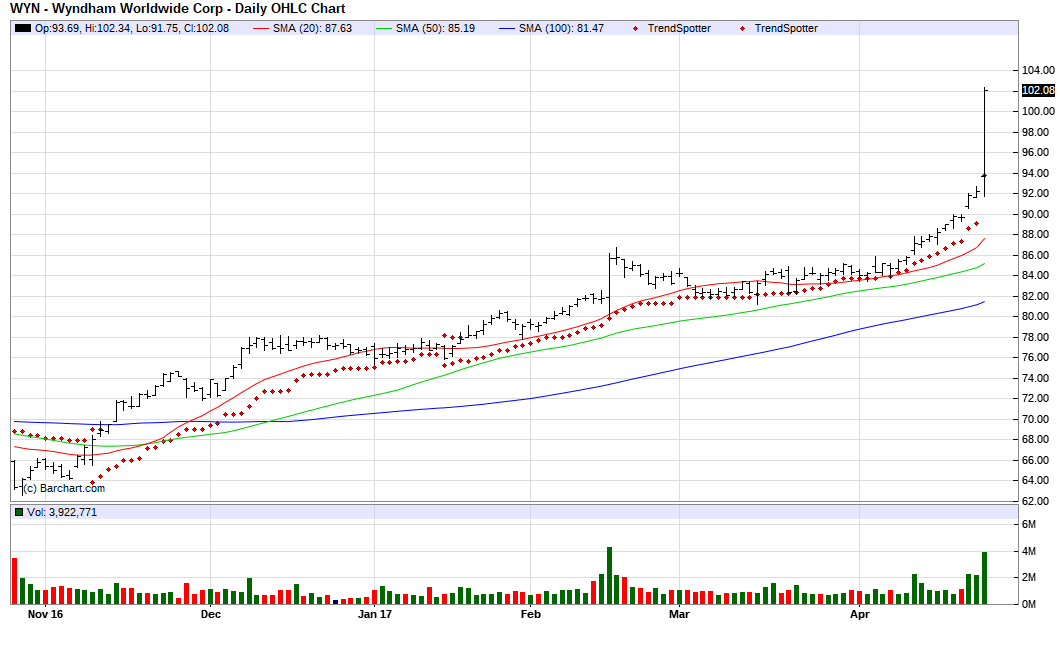
Task: Click the 66.00 price axis label
Action: click(x=1038, y=460)
